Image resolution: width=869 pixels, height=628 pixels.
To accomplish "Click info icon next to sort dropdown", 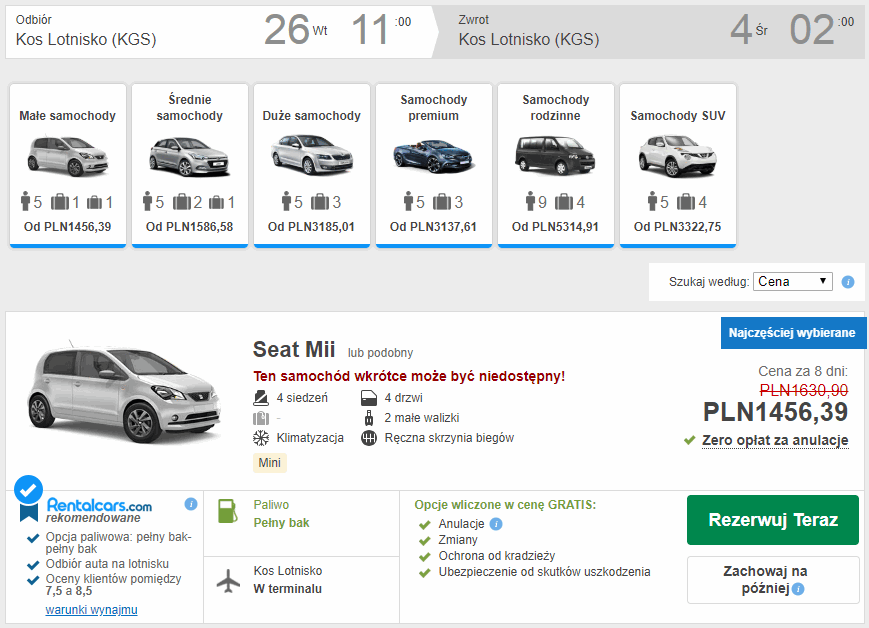I will pyautogui.click(x=848, y=282).
